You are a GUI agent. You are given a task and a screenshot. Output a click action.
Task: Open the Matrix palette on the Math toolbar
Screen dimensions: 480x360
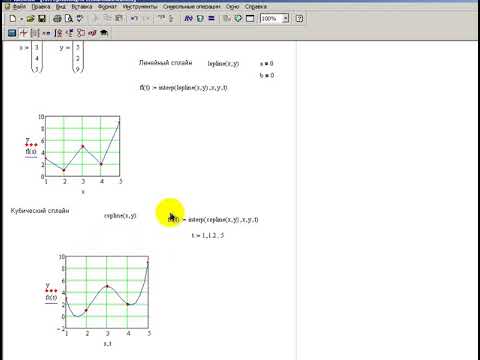(35, 33)
